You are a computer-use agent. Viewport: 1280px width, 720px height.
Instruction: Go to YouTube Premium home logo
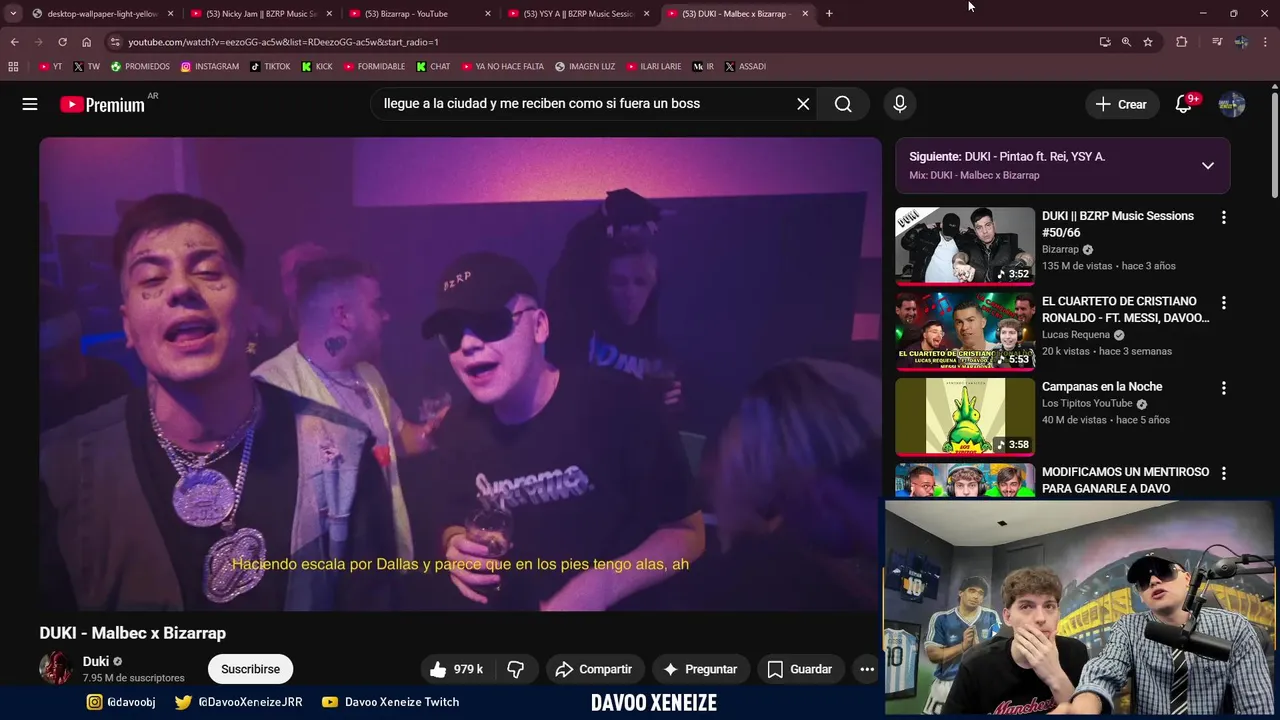pos(103,104)
